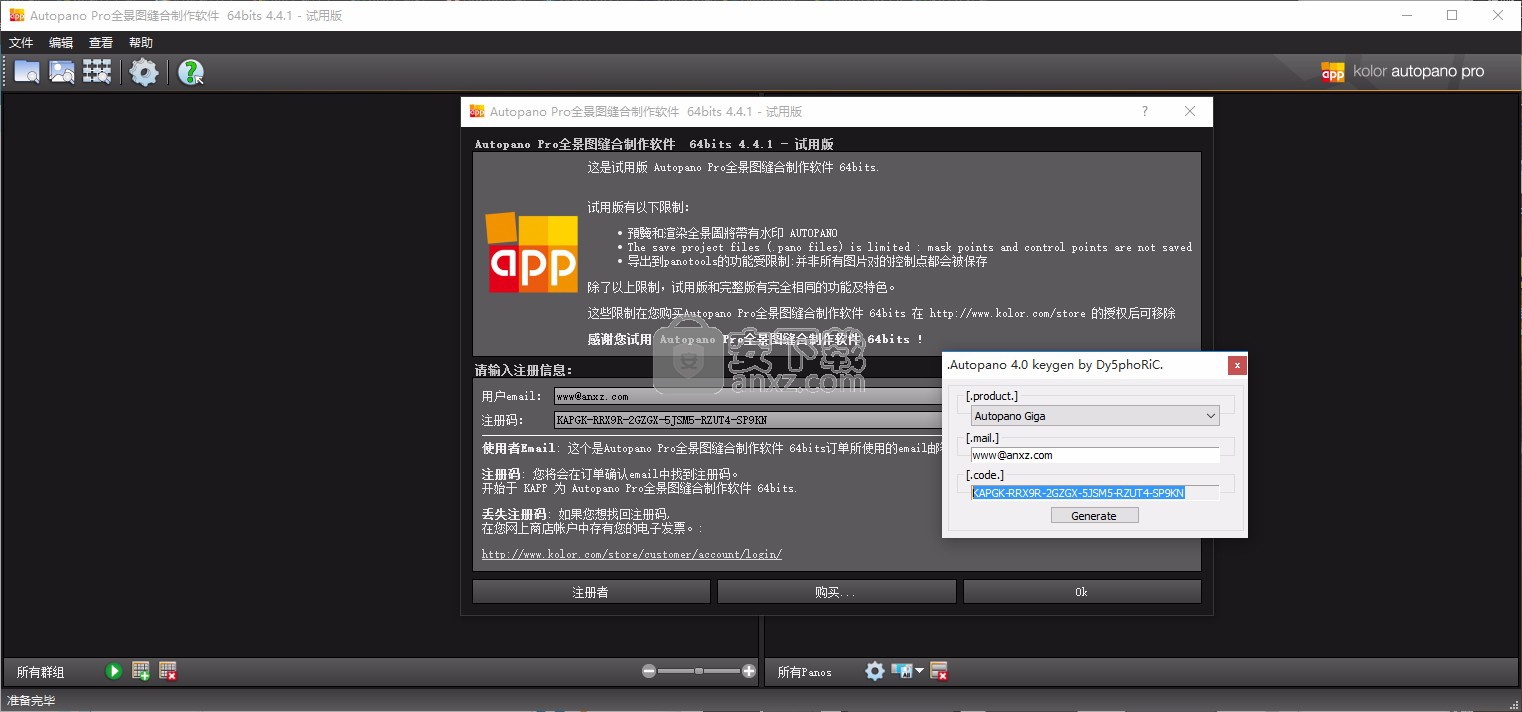Click the 请输入注册信息 heading
The height and width of the screenshot is (712, 1522).
click(523, 370)
